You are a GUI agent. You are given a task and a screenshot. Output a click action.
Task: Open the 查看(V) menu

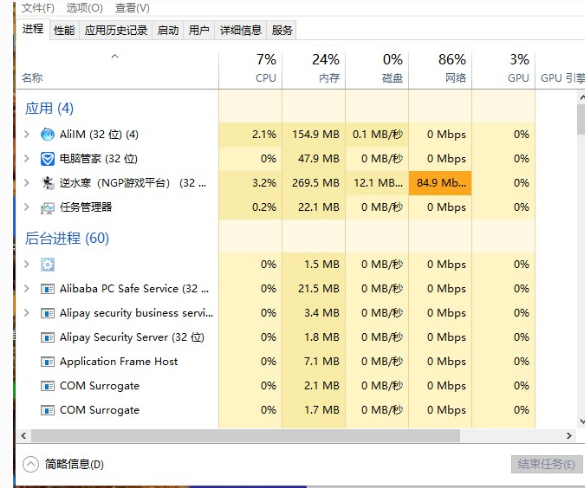[132, 8]
